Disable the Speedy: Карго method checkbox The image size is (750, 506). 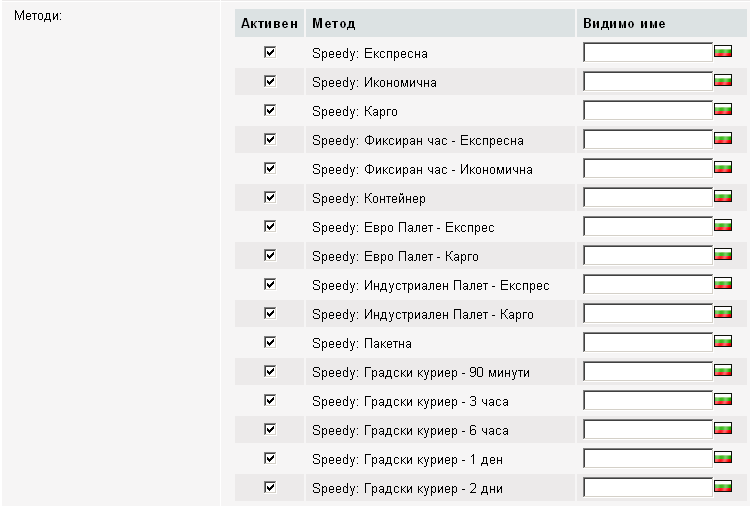(270, 110)
